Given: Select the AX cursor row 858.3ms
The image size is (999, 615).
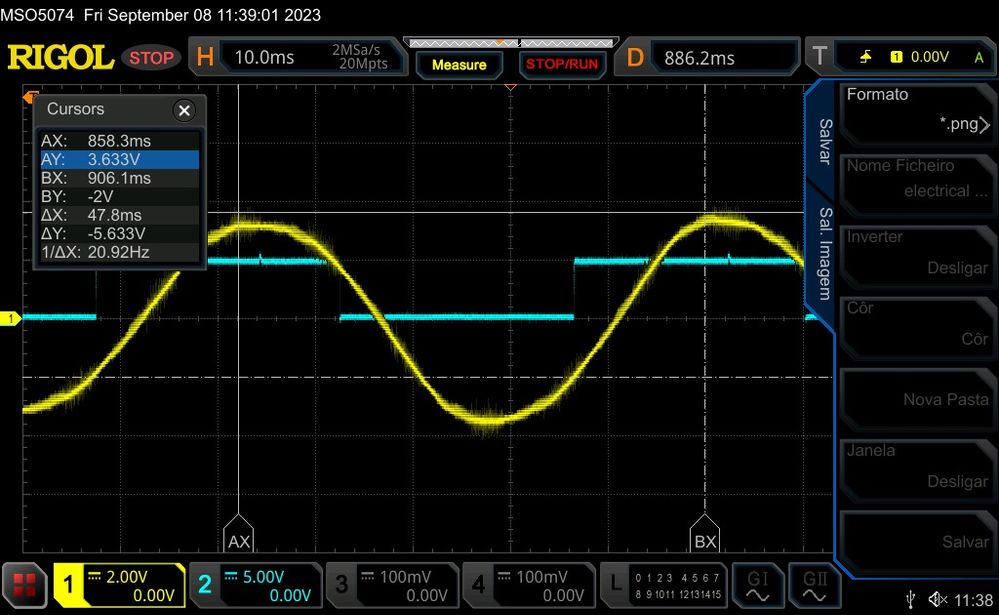Looking at the screenshot, I should point(120,141).
